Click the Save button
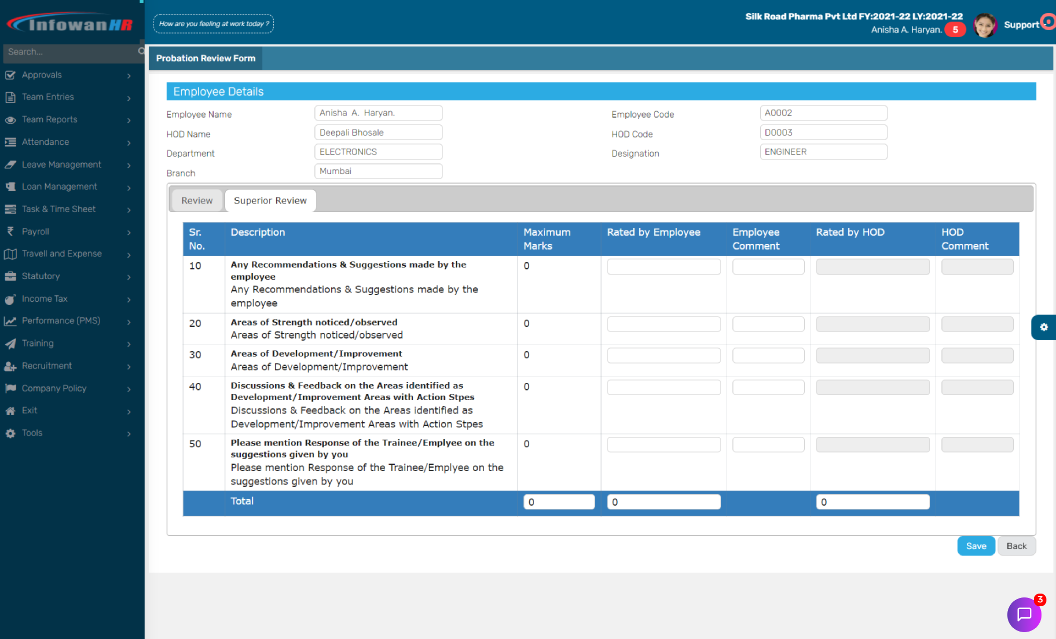The height and width of the screenshot is (639, 1056). (x=976, y=546)
